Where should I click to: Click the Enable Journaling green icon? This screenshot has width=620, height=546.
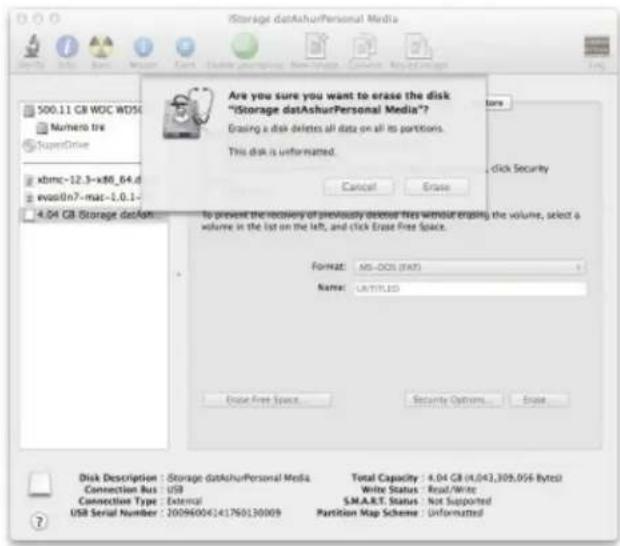[245, 46]
